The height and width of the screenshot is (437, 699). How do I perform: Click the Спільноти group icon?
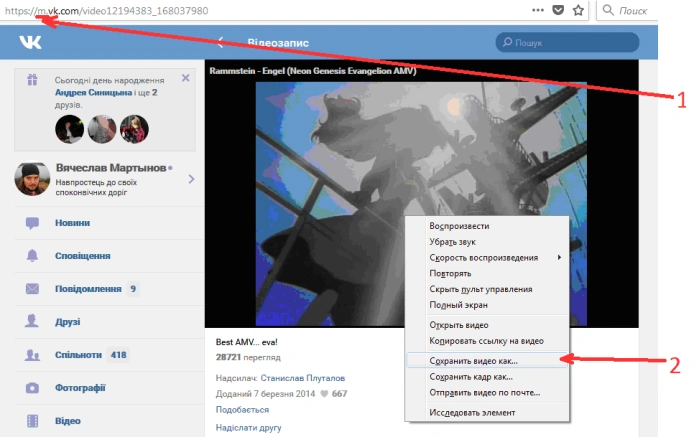[32, 355]
